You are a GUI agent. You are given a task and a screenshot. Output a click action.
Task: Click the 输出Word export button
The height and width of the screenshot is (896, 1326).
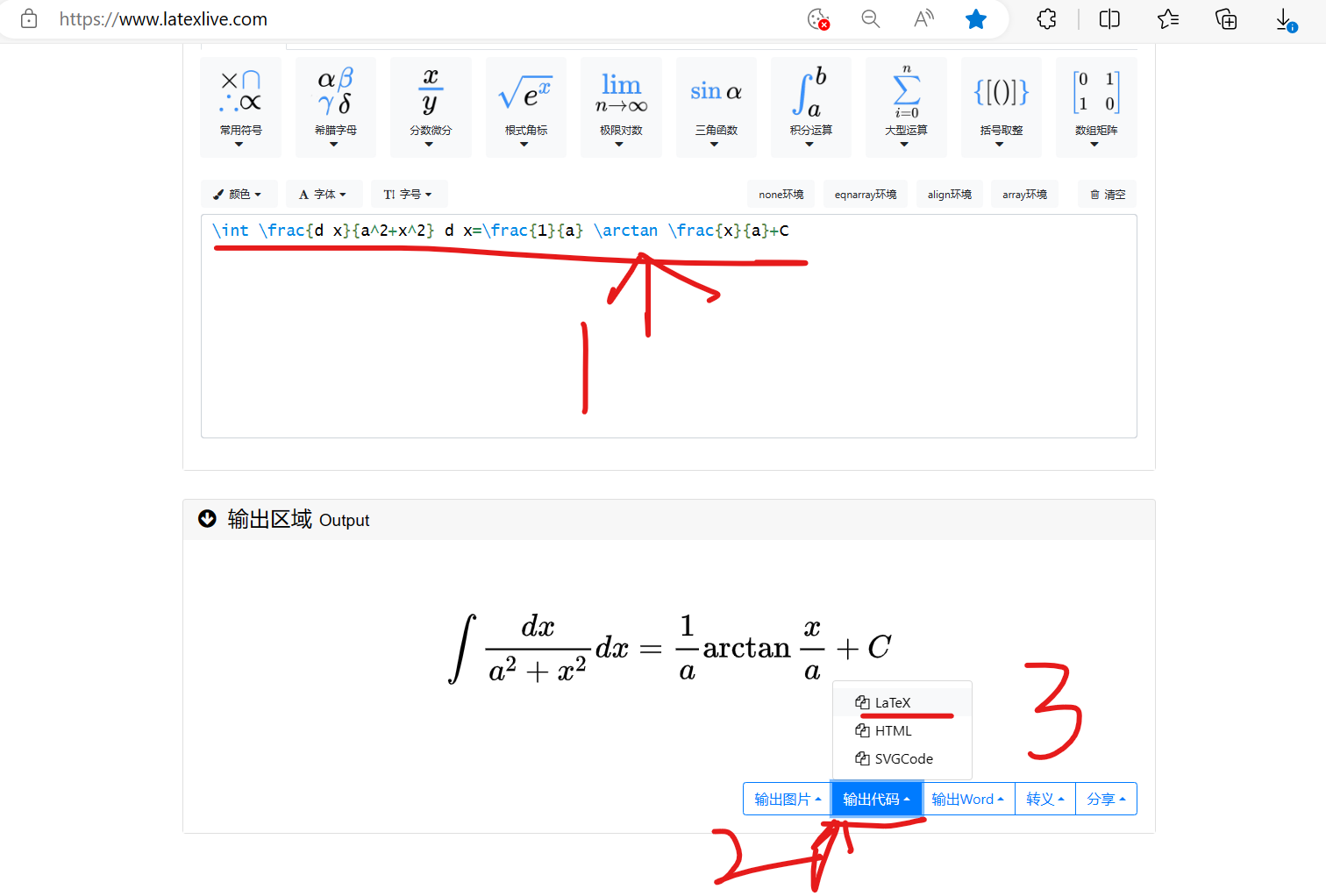[966, 799]
